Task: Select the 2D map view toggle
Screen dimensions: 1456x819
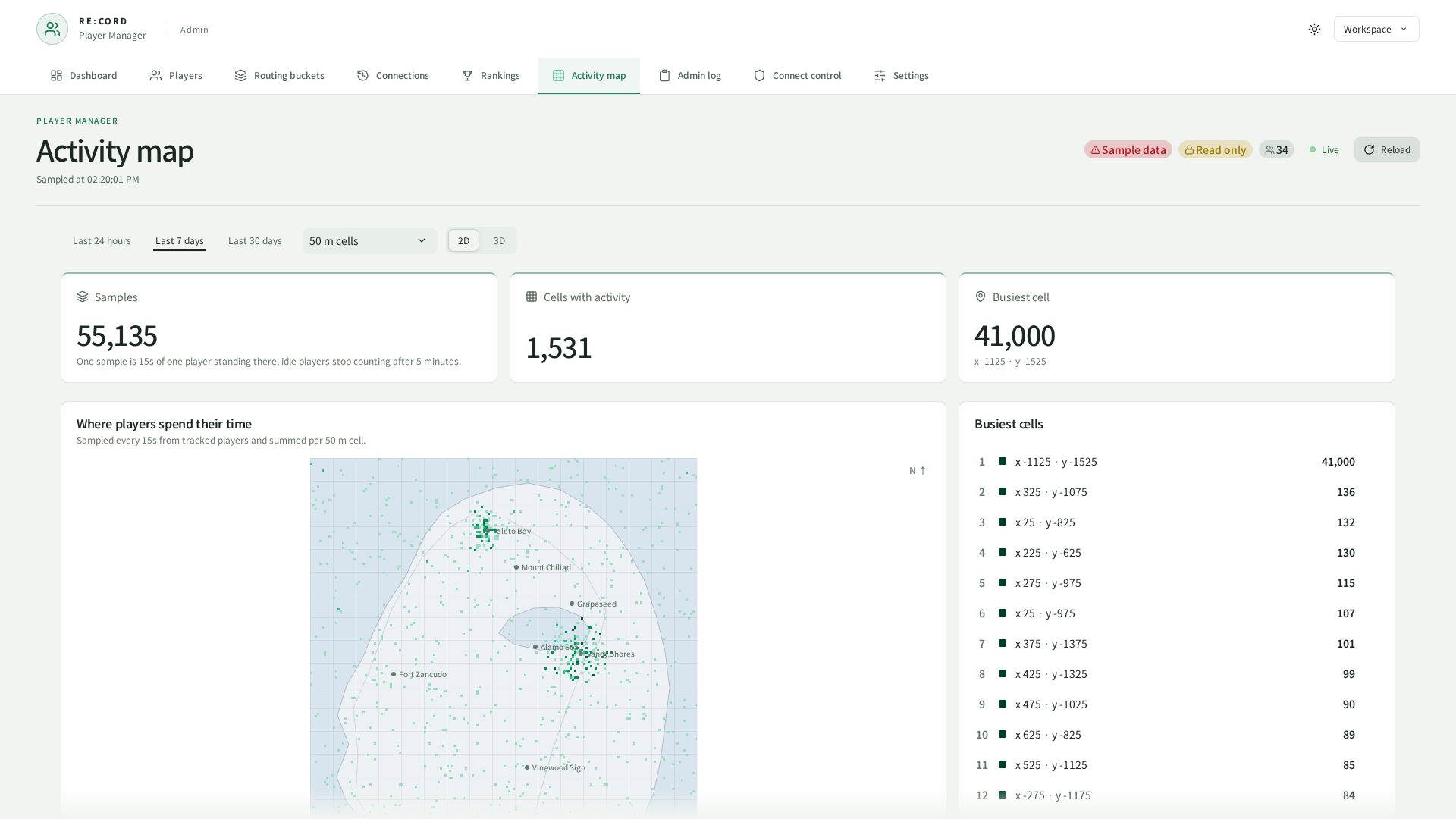Action: coord(463,241)
